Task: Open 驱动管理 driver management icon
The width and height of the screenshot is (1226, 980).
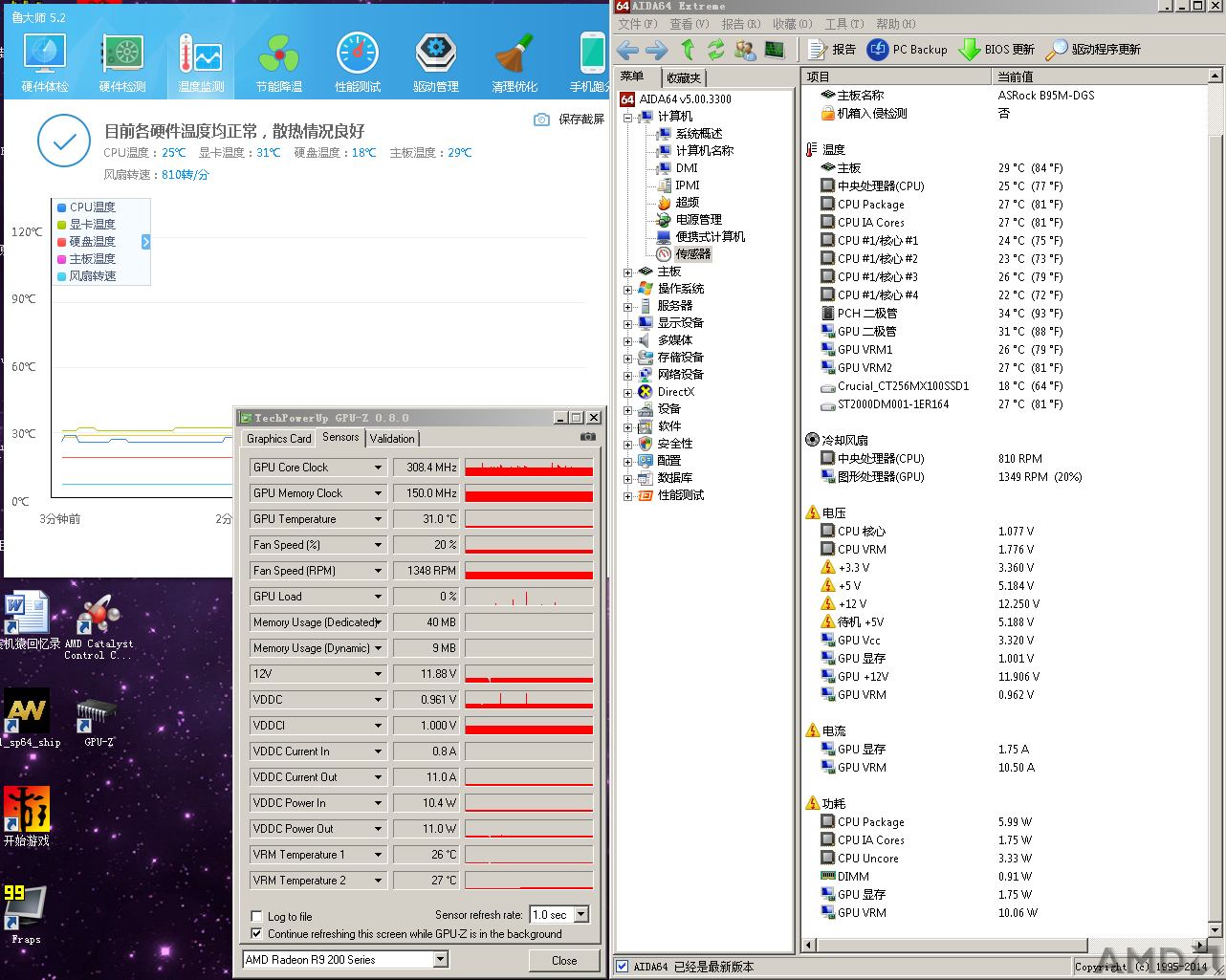Action: coord(436,62)
